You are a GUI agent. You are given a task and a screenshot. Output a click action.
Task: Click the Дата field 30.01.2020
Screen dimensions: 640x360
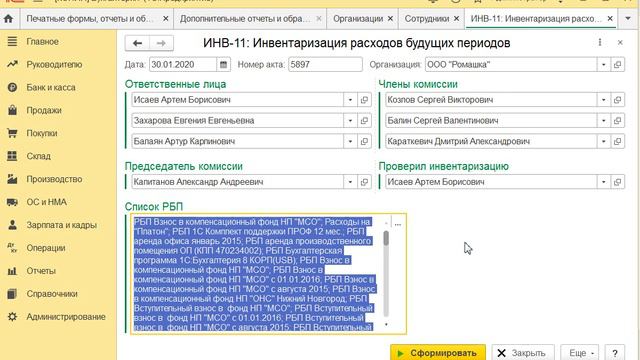click(183, 64)
